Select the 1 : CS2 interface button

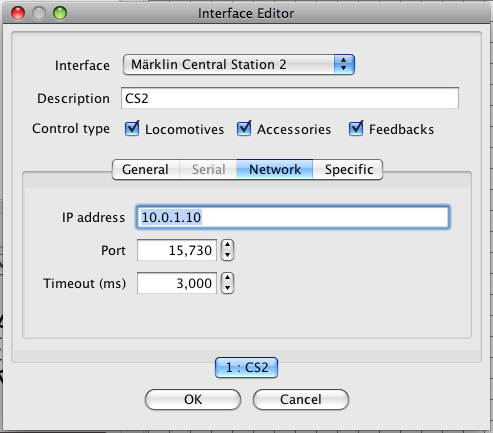pos(246,367)
